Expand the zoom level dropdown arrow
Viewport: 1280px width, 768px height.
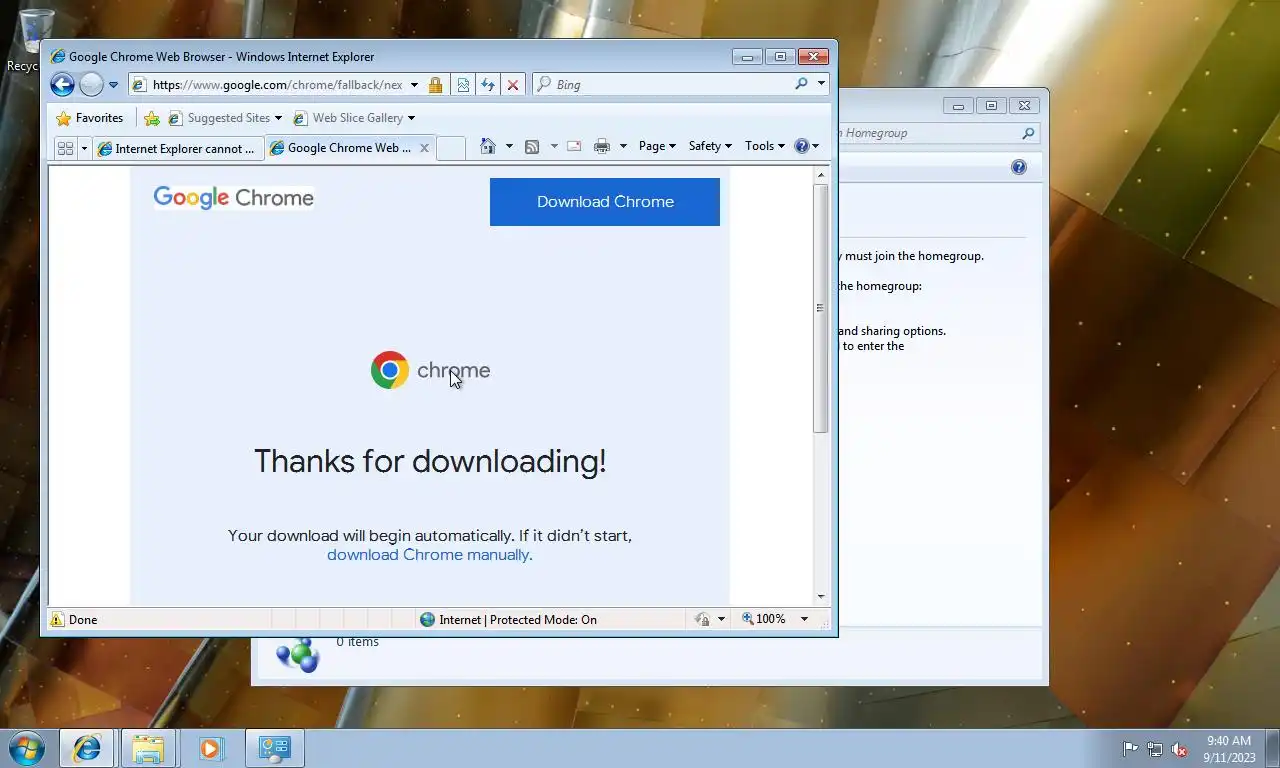[803, 619]
